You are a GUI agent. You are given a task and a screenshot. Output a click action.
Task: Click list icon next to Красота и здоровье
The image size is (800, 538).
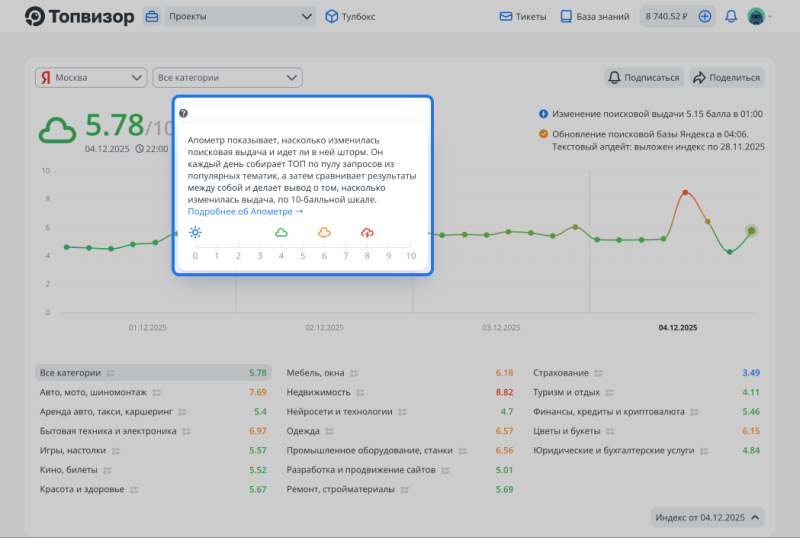pyautogui.click(x=134, y=490)
